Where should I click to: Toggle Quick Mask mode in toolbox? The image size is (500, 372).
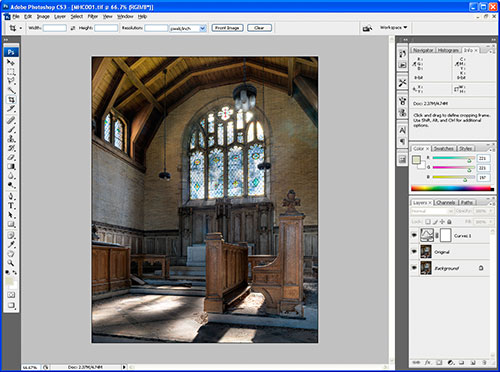[x=11, y=295]
